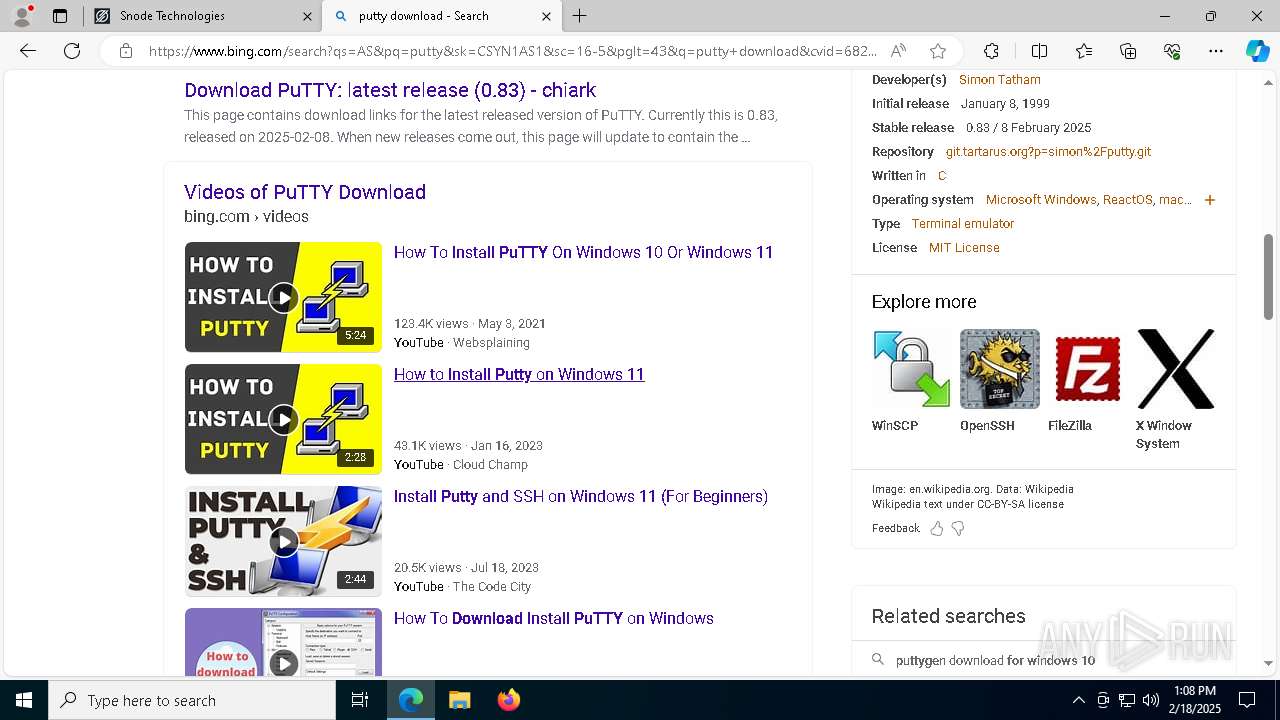1280x720 pixels.
Task: Open Install Putty and SSH on Windows 11 link
Action: tap(581, 496)
